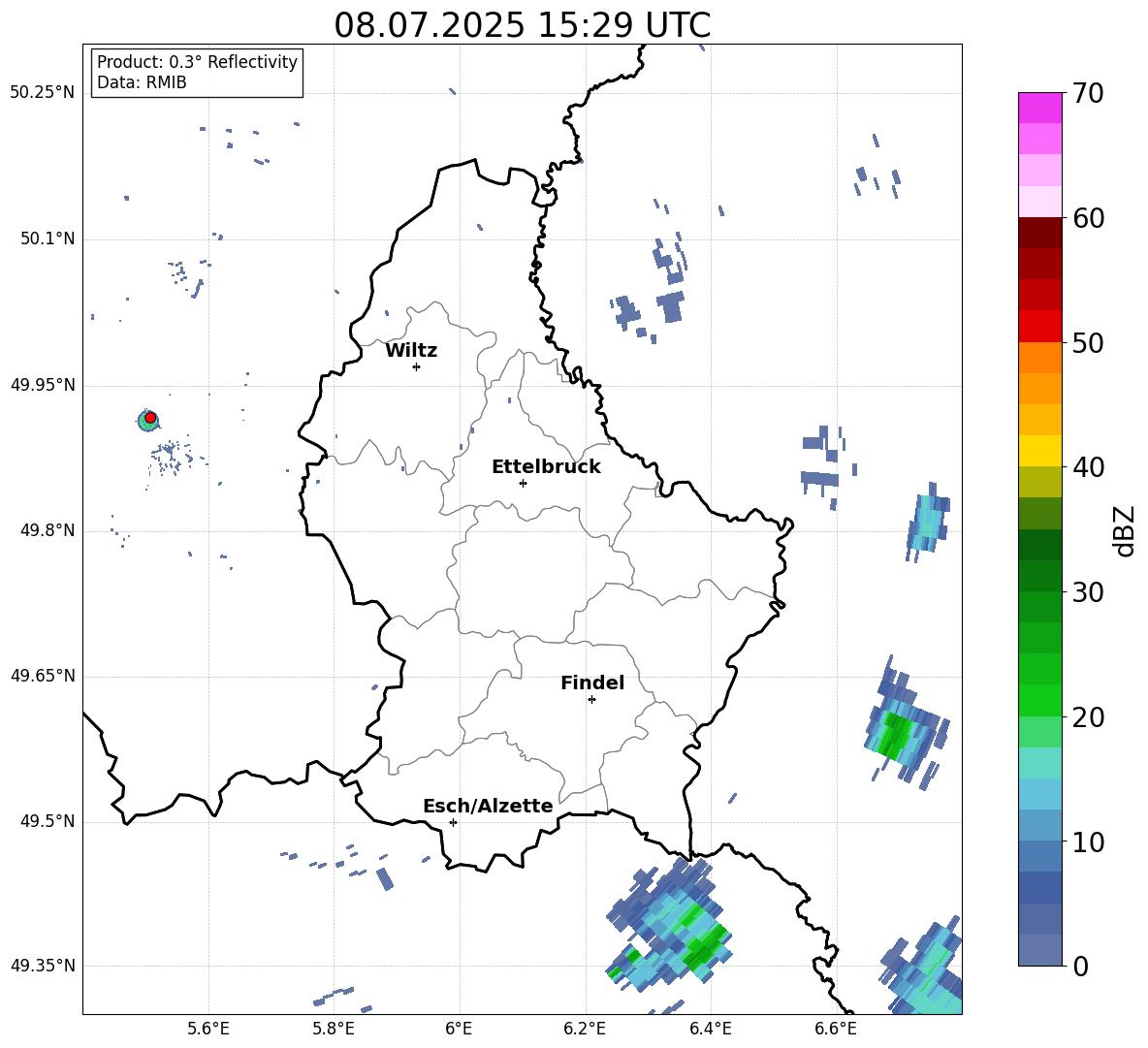This screenshot has width=1148, height=1048.
Task: Click the Data: RMIB label
Action: tap(142, 82)
